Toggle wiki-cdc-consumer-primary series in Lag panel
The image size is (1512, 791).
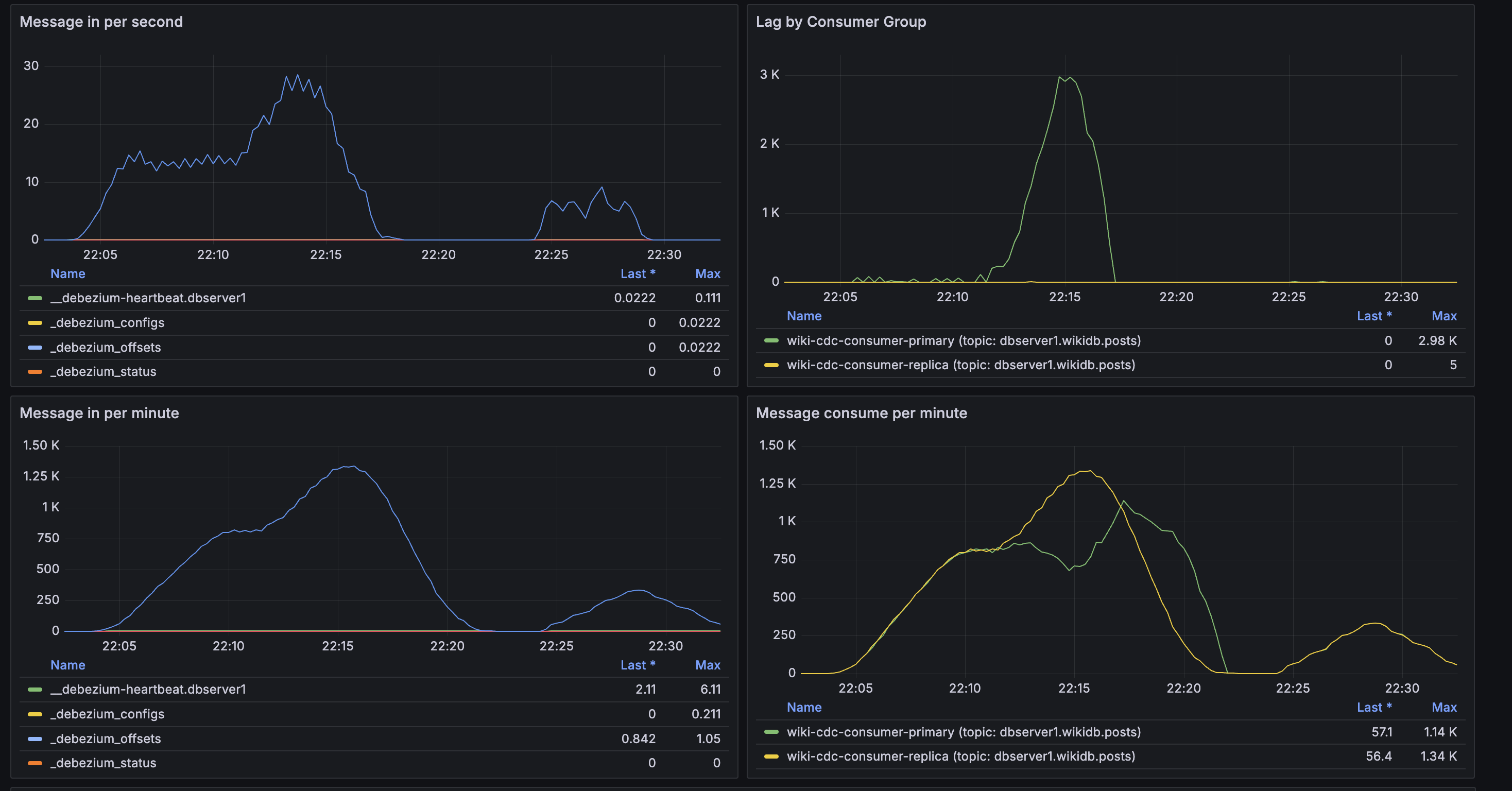pyautogui.click(x=963, y=340)
